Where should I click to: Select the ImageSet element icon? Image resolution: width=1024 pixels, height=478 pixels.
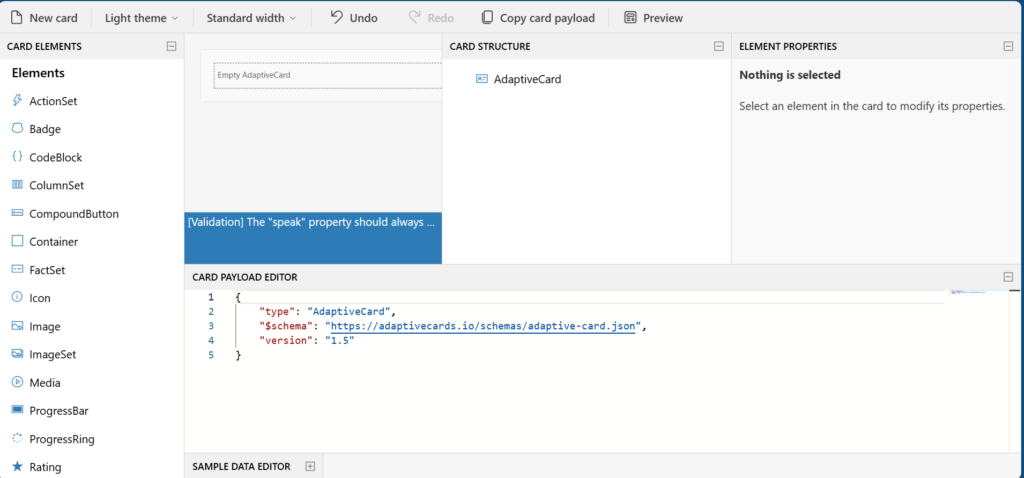coord(17,353)
